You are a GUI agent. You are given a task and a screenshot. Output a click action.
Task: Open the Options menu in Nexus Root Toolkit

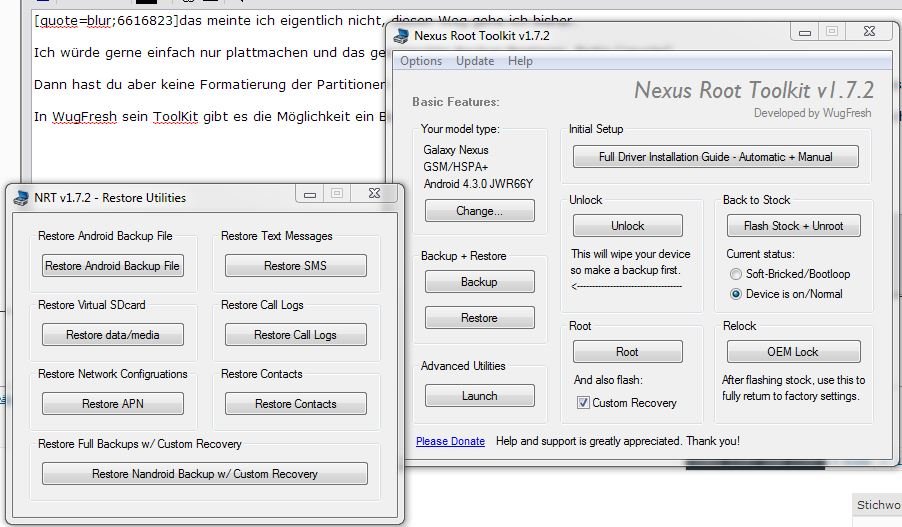421,61
